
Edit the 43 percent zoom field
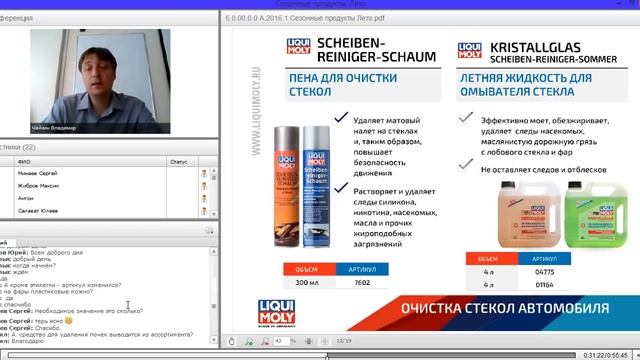[281, 341]
